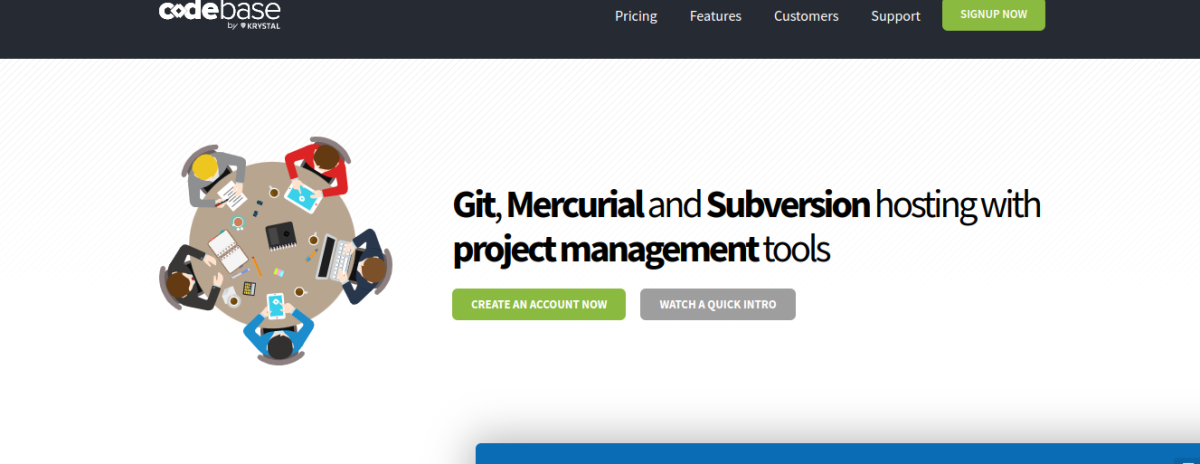The width and height of the screenshot is (1200, 464).
Task: Click the black device at table center
Action: pos(279,236)
